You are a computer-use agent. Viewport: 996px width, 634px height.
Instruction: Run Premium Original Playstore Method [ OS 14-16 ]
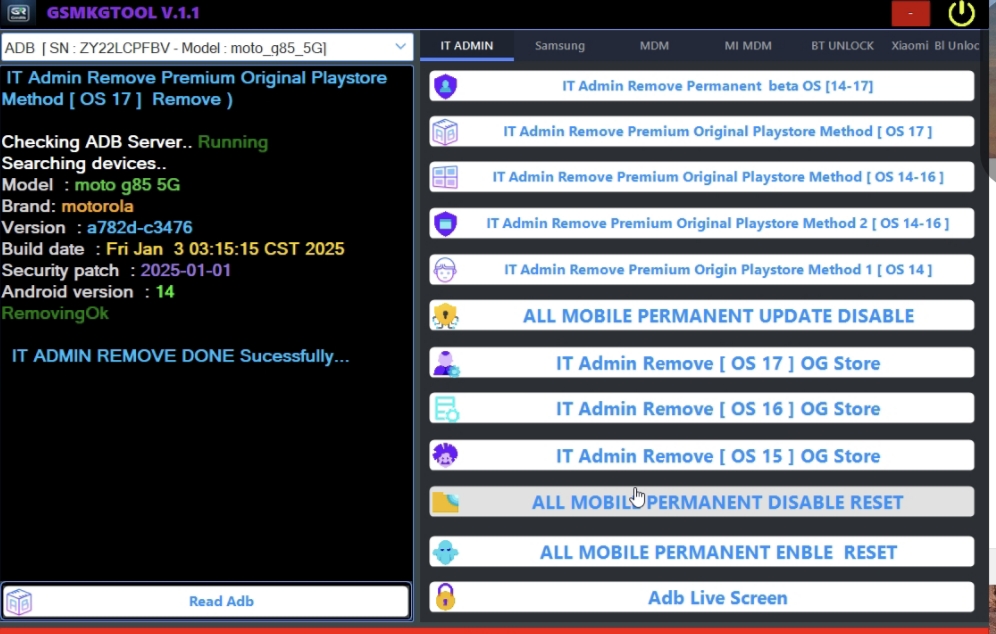point(701,177)
